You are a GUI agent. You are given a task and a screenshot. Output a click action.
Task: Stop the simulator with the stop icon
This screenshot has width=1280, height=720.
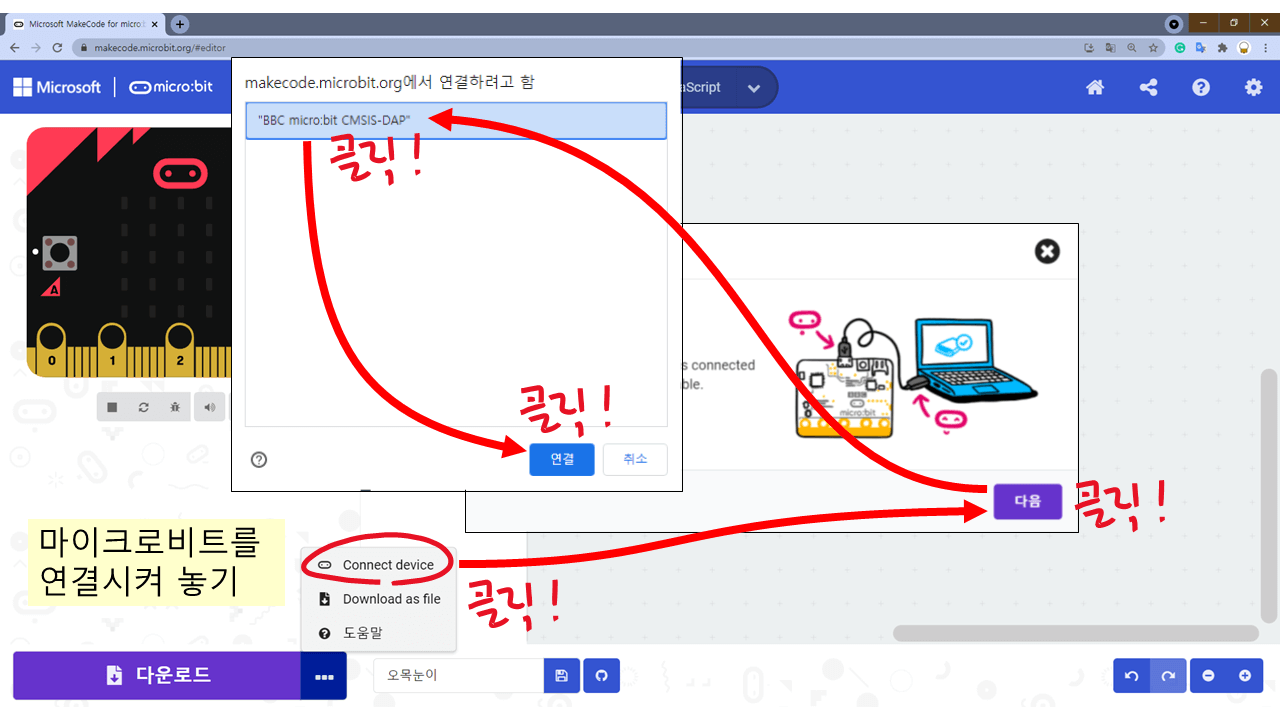coord(113,407)
